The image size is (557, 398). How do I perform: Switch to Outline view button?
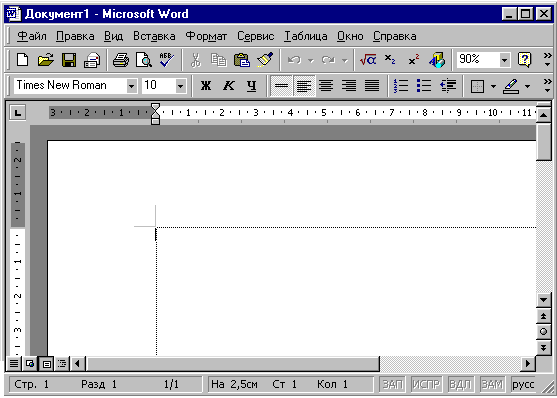pyautogui.click(x=62, y=364)
